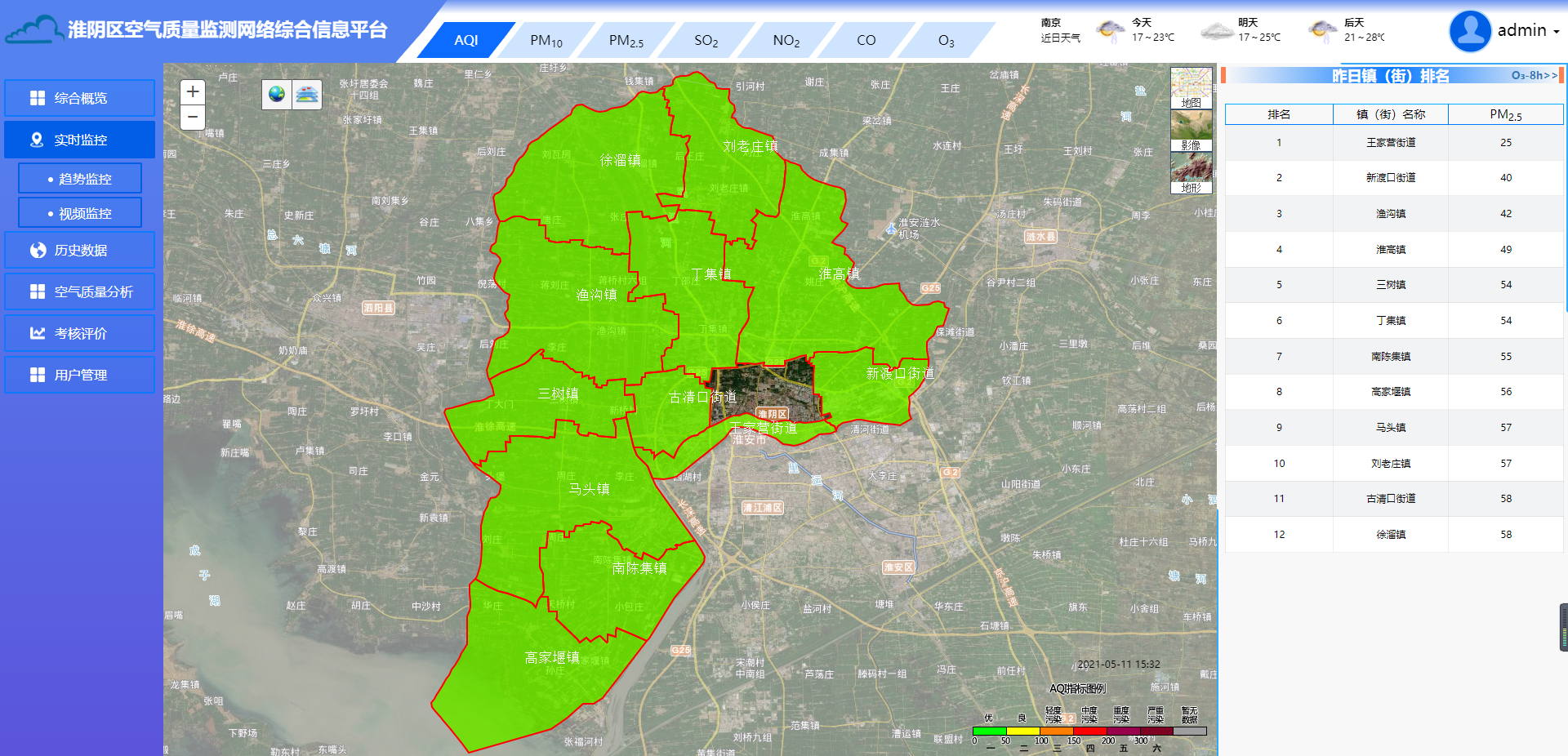Click the cloud logo in header
Viewport: 1568px width, 756px height.
[x=33, y=31]
